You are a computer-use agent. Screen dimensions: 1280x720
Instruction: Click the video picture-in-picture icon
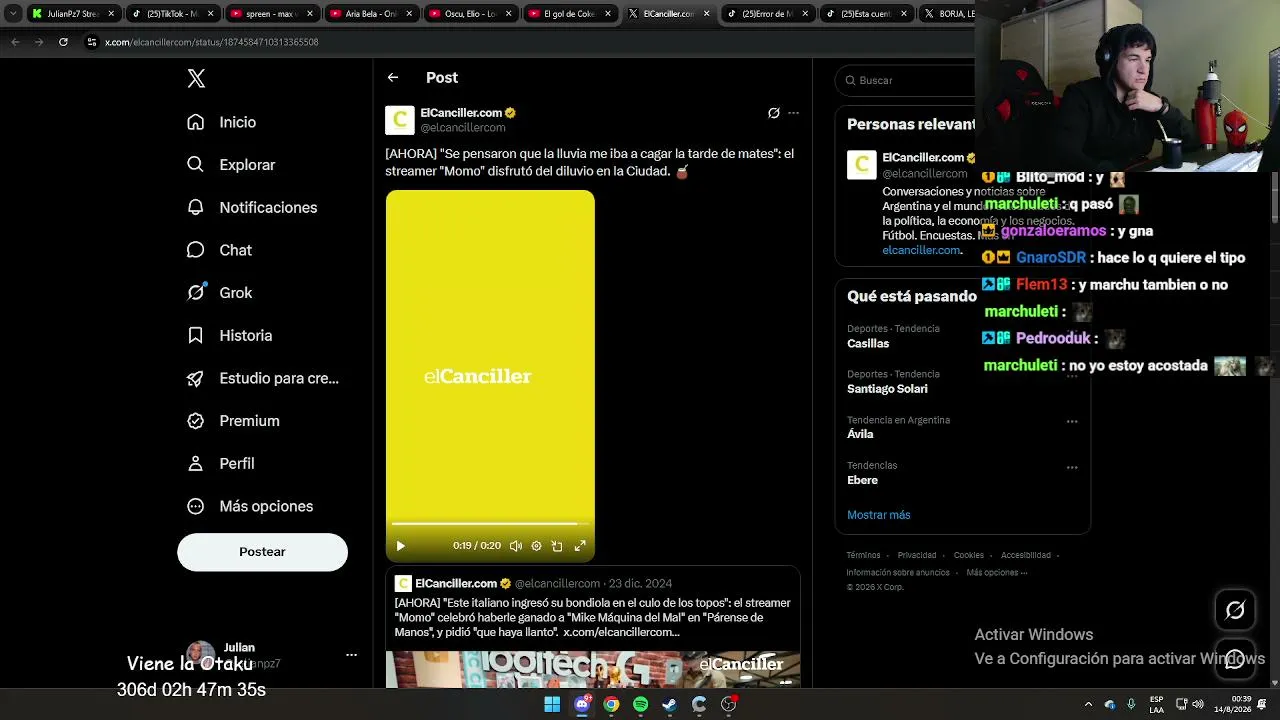(x=557, y=546)
